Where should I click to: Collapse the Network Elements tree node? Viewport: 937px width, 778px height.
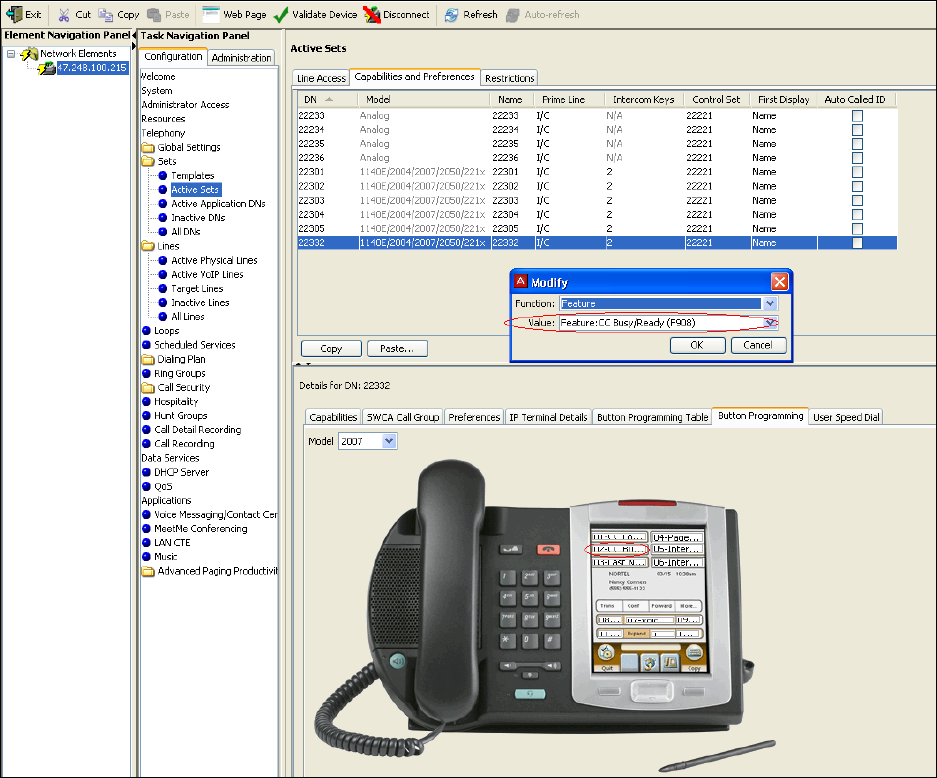tap(11, 54)
